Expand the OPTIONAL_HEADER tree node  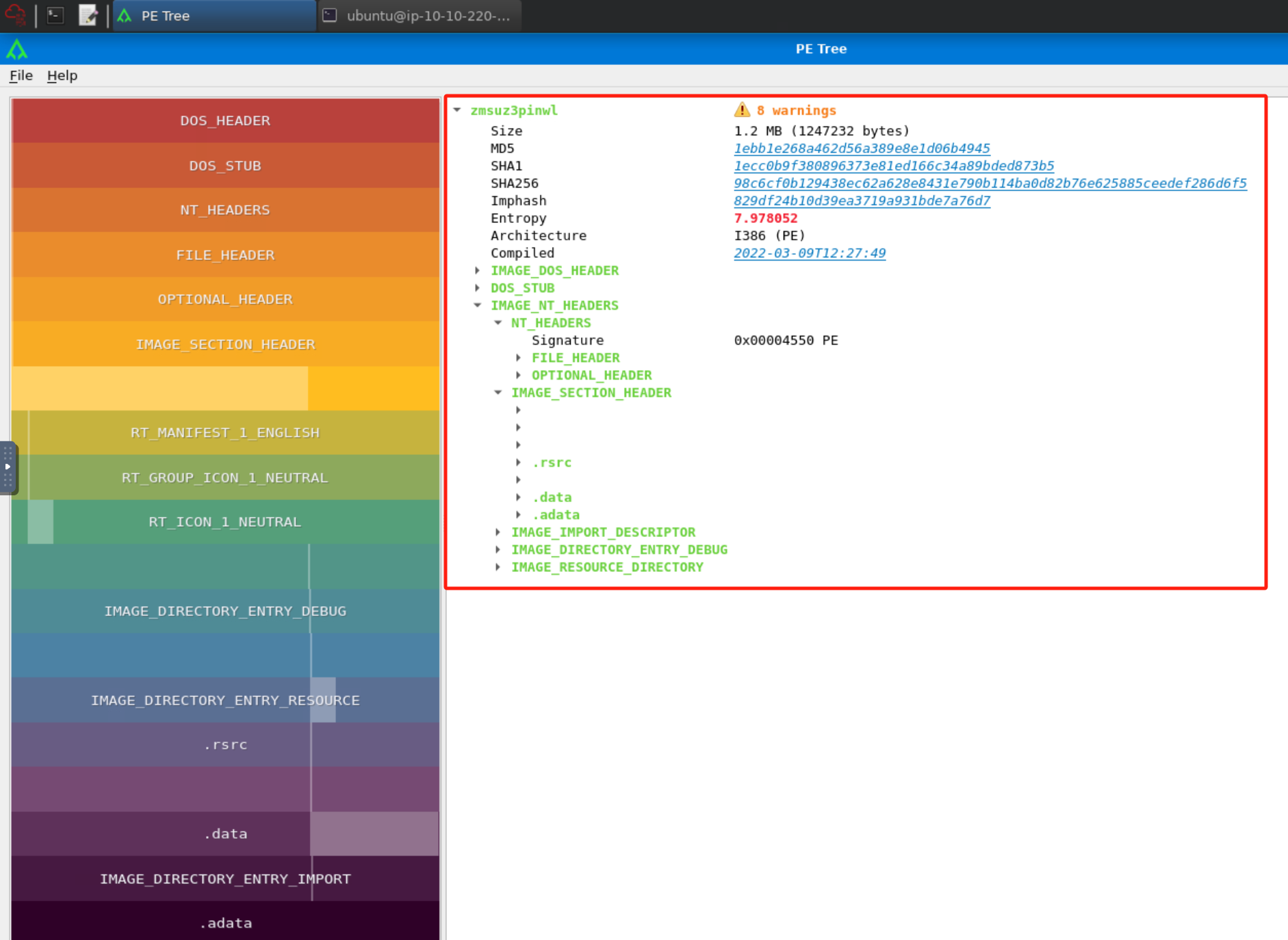coord(519,375)
